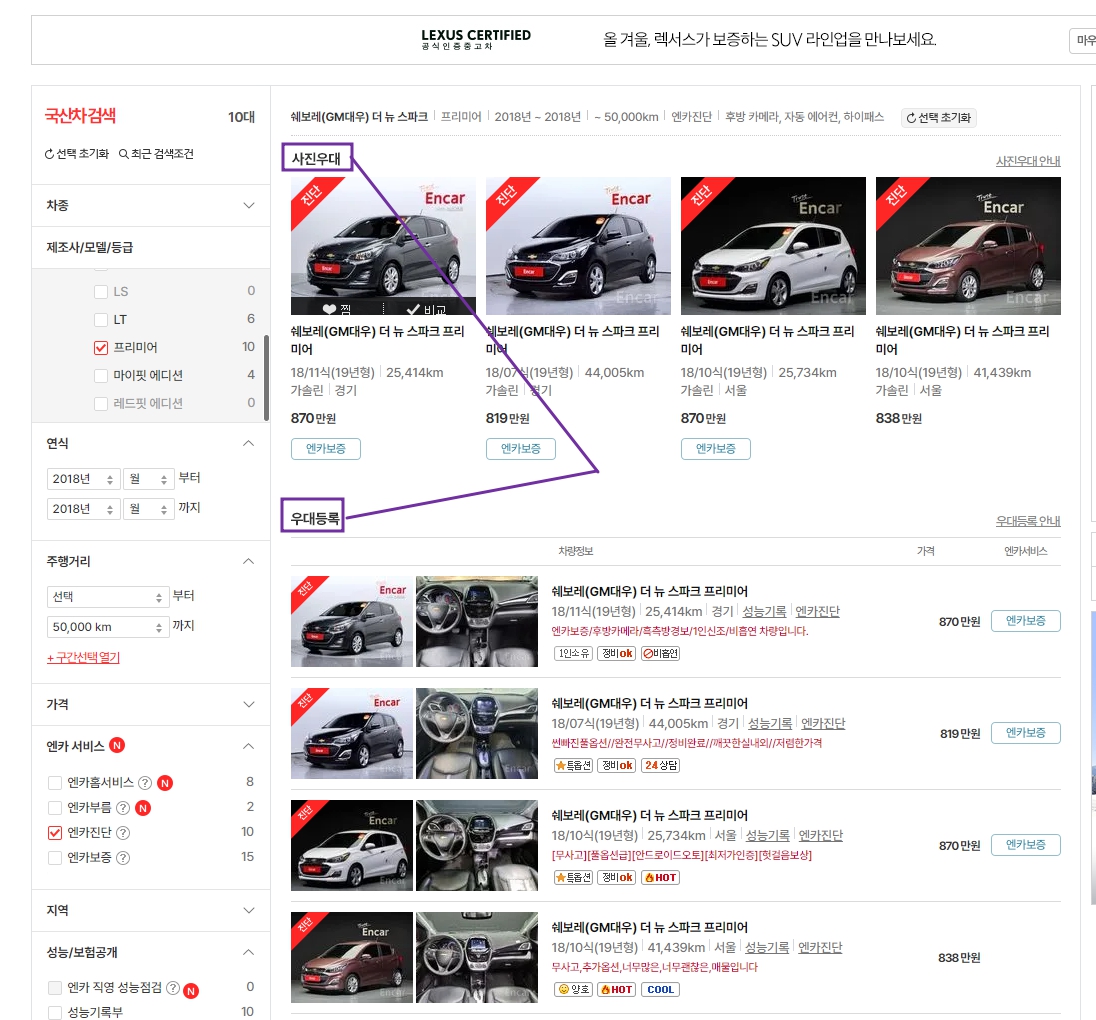The width and height of the screenshot is (1096, 1020).
Task: Collapse the 엔카 서비스 section
Action: click(248, 746)
